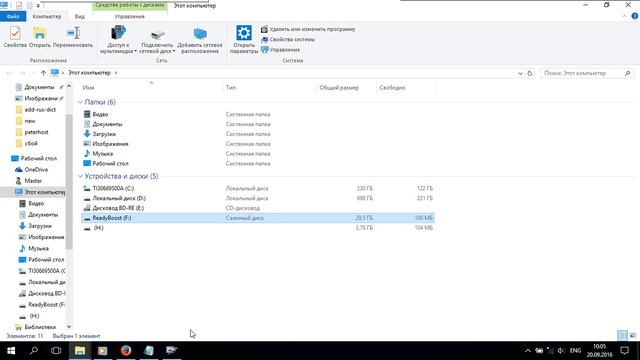Sort by the Свободно column header
Image resolution: width=640 pixels, height=360 pixels.
coord(392,87)
